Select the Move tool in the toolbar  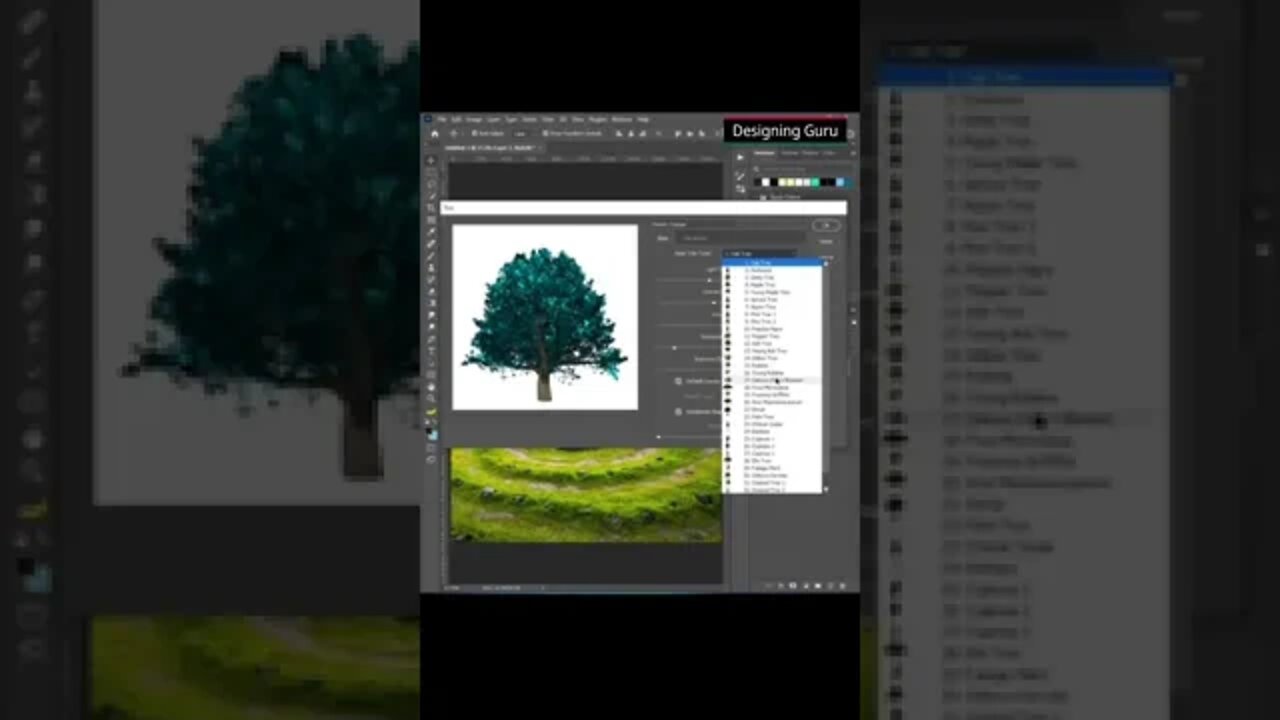pos(431,160)
